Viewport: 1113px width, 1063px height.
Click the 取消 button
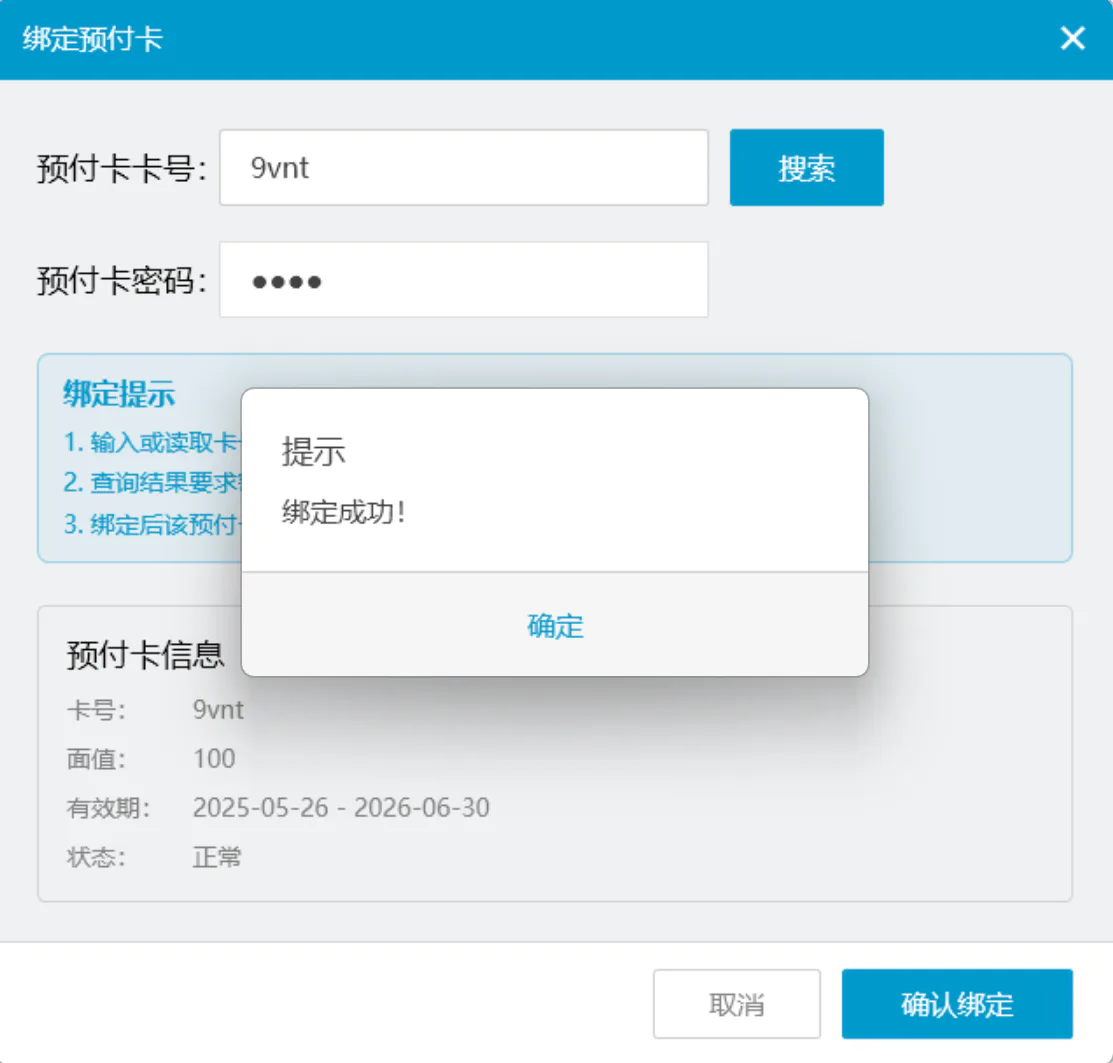736,1004
